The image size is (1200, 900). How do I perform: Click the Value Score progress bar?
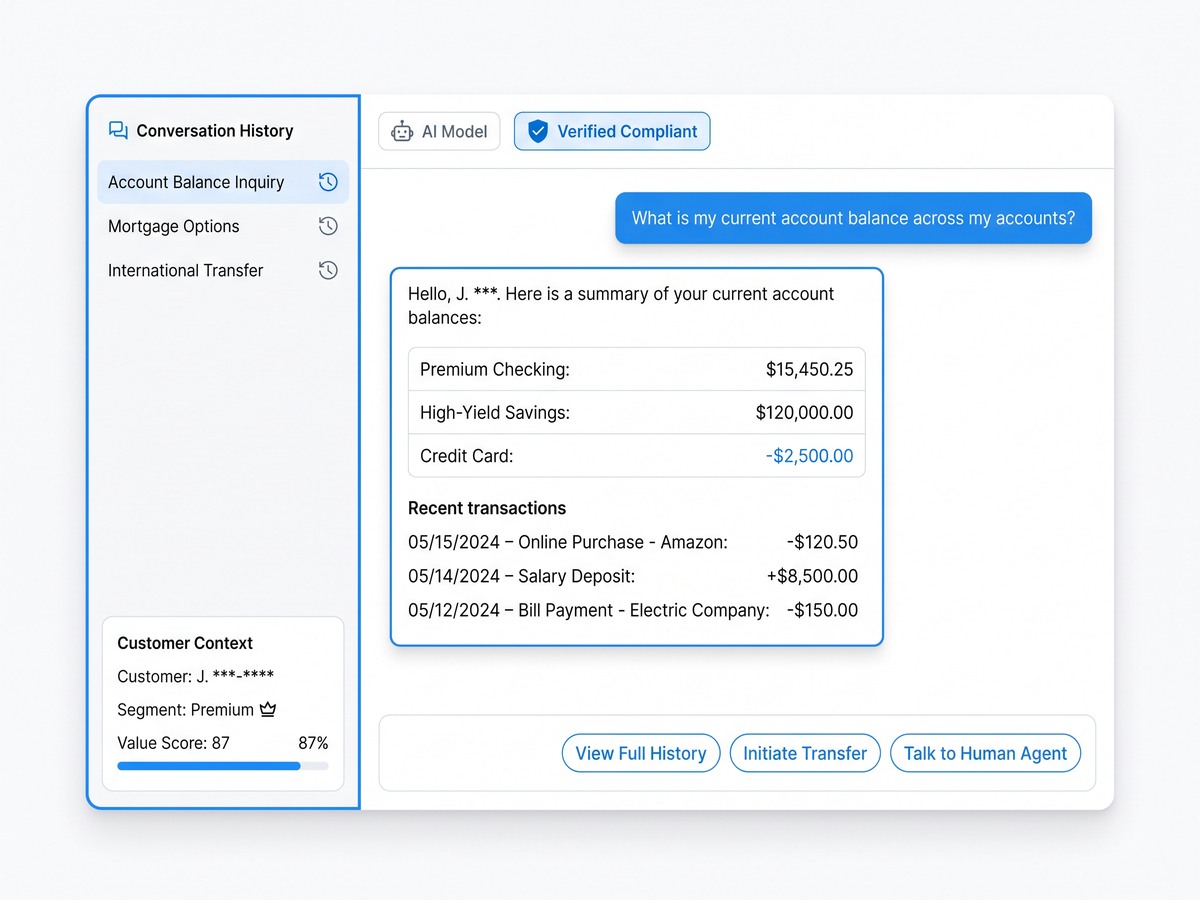tap(223, 766)
